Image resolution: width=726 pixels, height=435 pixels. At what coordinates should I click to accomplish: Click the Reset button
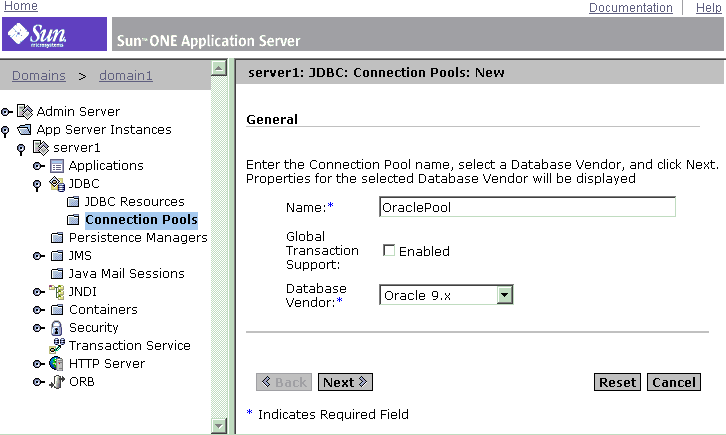[617, 382]
